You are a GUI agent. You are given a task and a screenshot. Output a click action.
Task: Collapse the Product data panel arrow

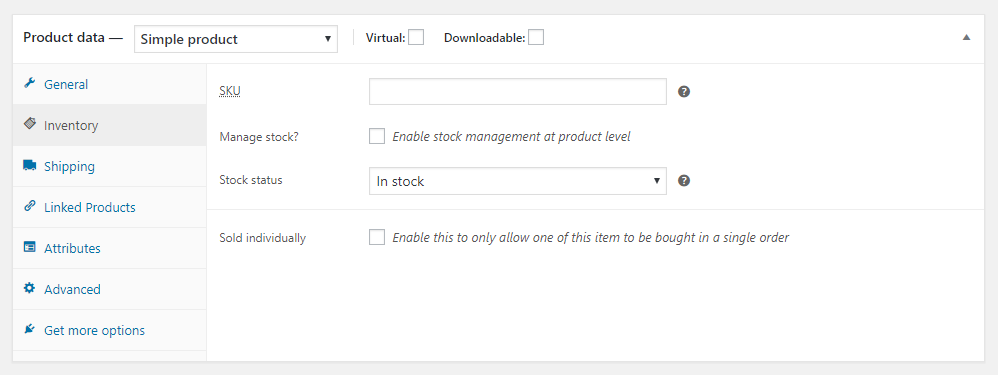966,38
